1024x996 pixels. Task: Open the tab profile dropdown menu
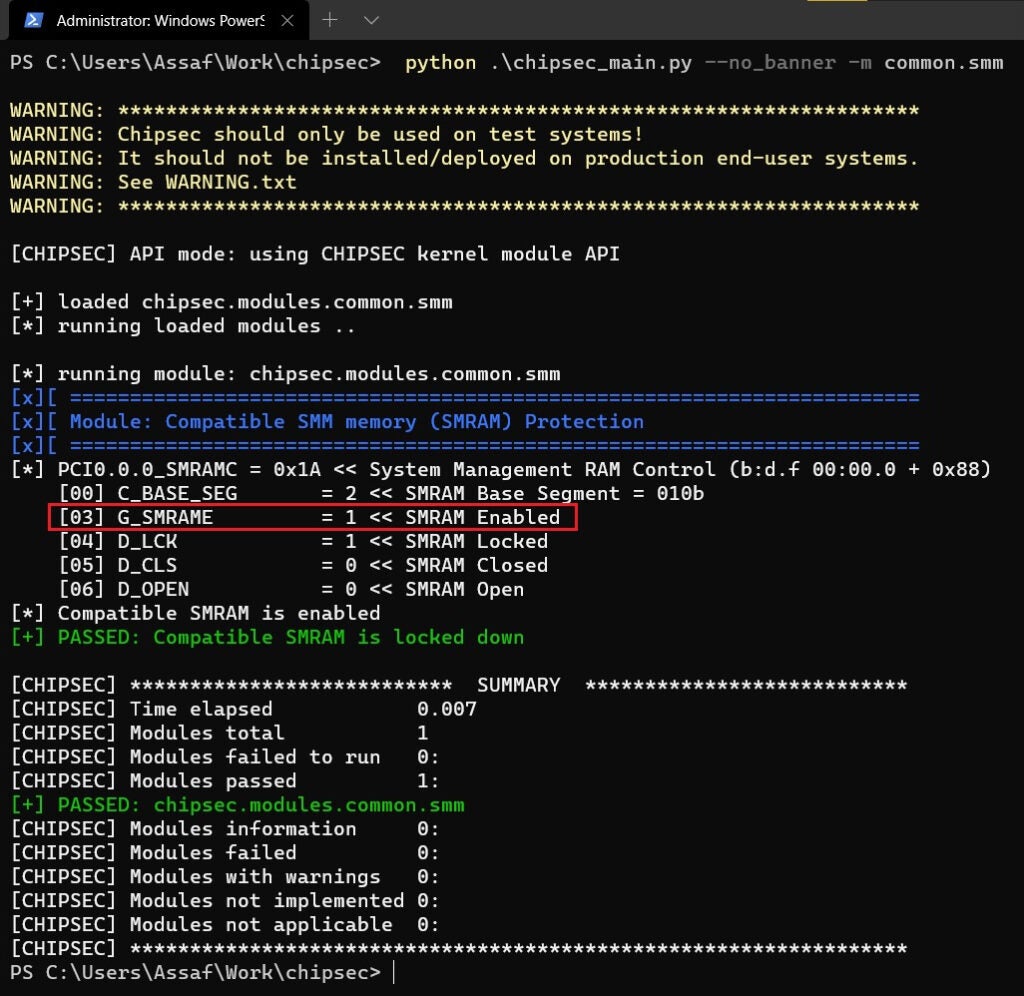click(370, 20)
